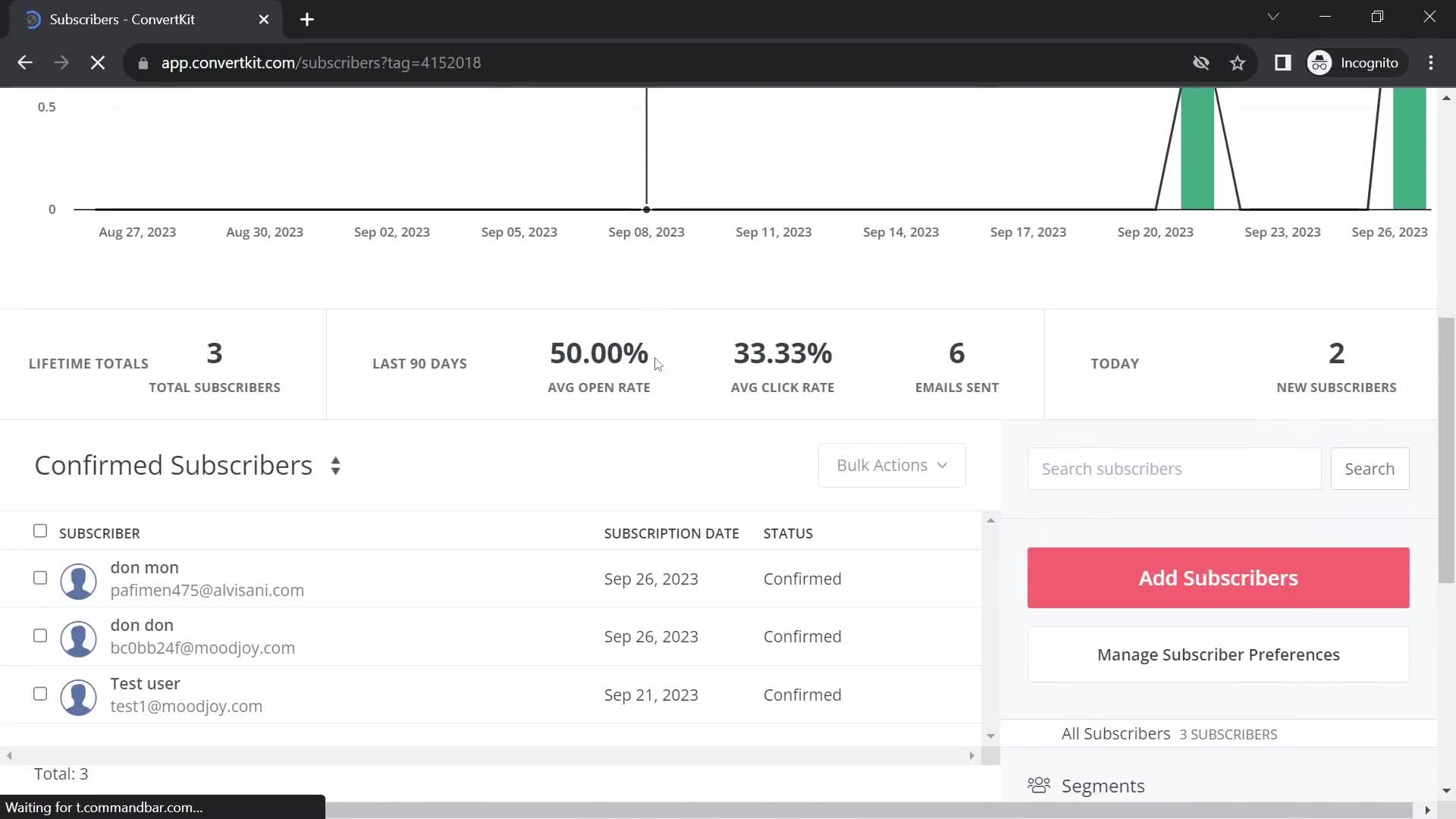
Task: Click Manage Subscriber Preferences button
Action: click(x=1218, y=654)
